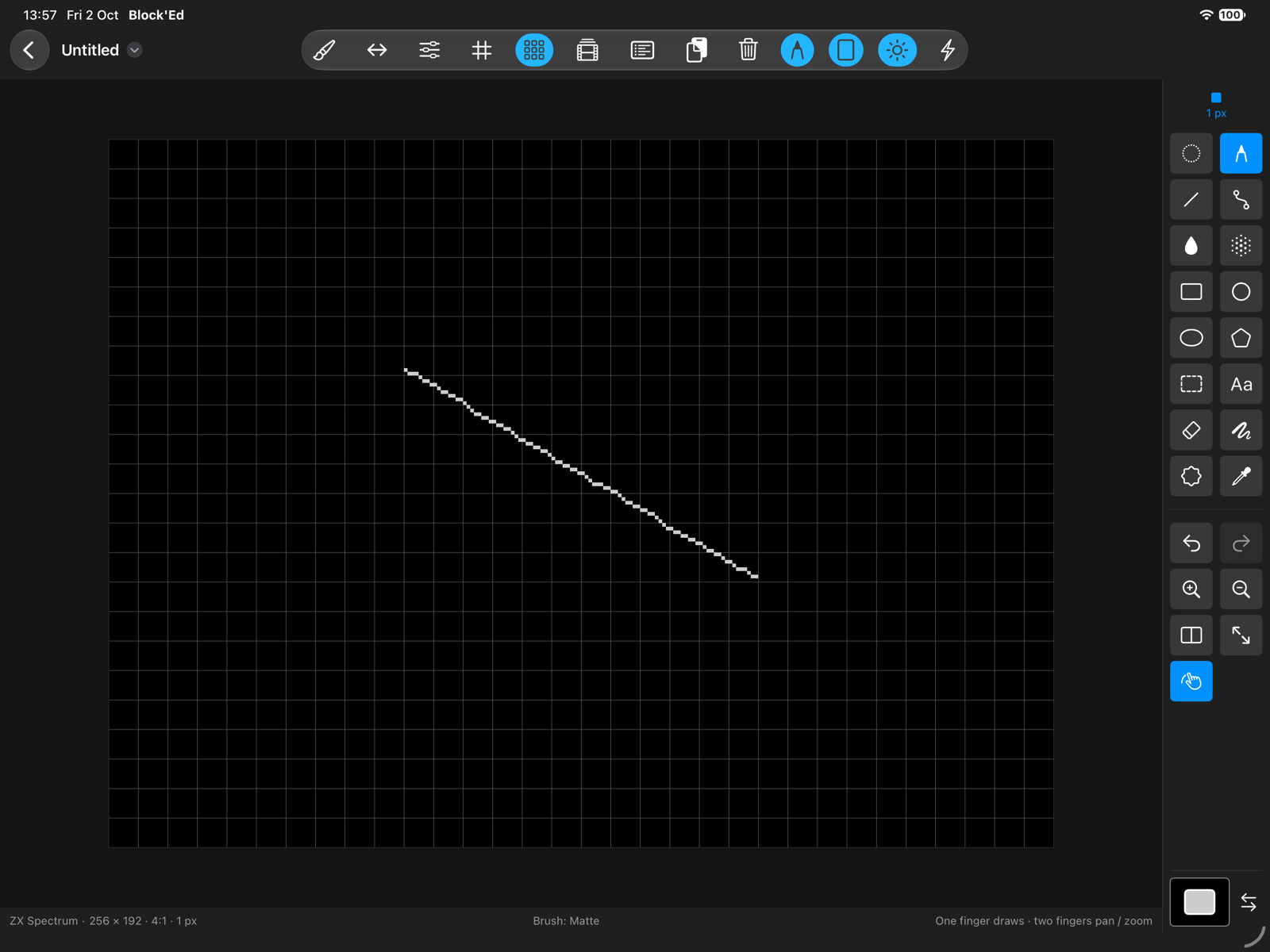Select the rectangle shape tool
1270x952 pixels.
point(1191,292)
